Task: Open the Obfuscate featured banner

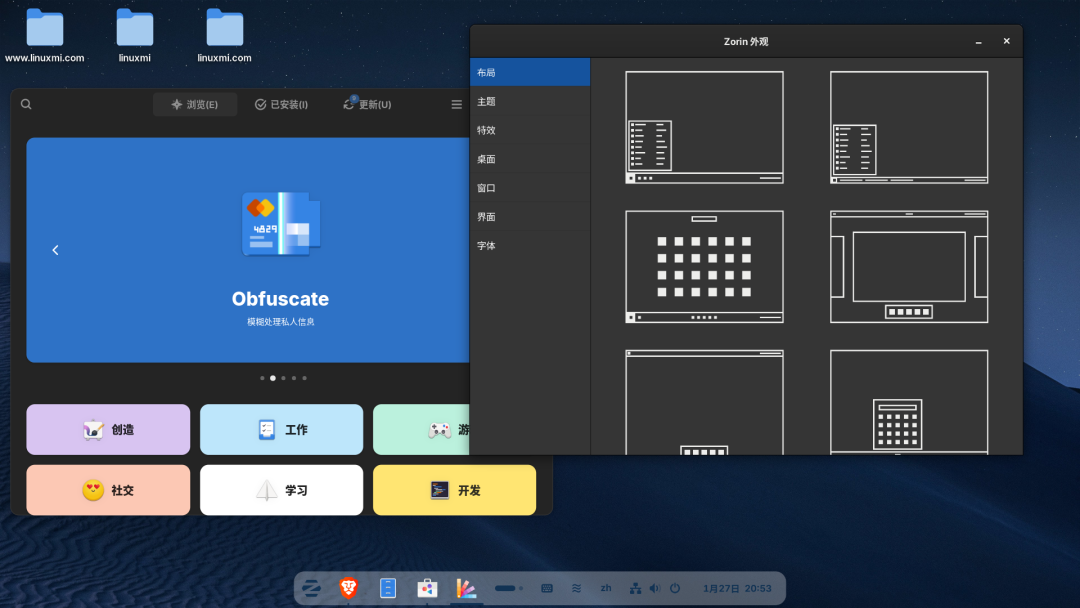Action: (x=280, y=250)
